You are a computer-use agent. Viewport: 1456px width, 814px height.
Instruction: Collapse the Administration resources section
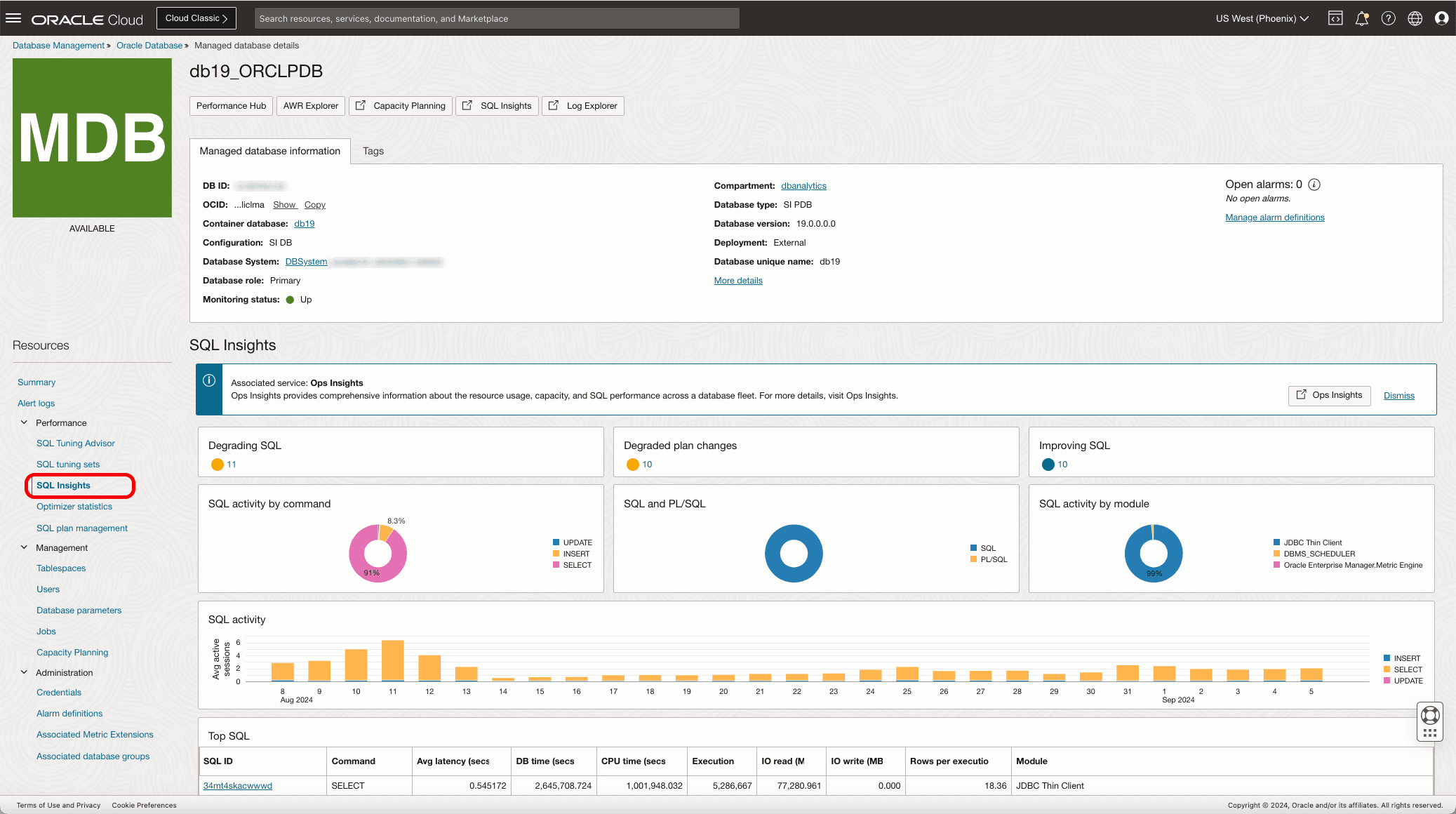click(25, 672)
